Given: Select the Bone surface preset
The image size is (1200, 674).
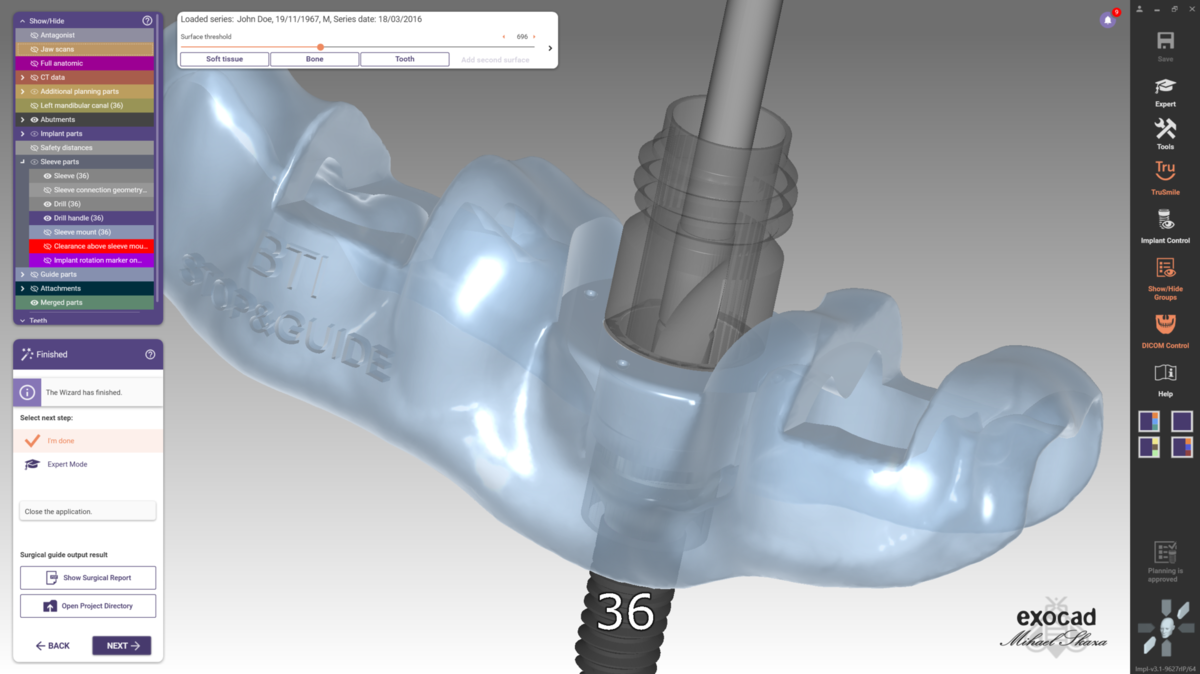Looking at the screenshot, I should (x=314, y=59).
